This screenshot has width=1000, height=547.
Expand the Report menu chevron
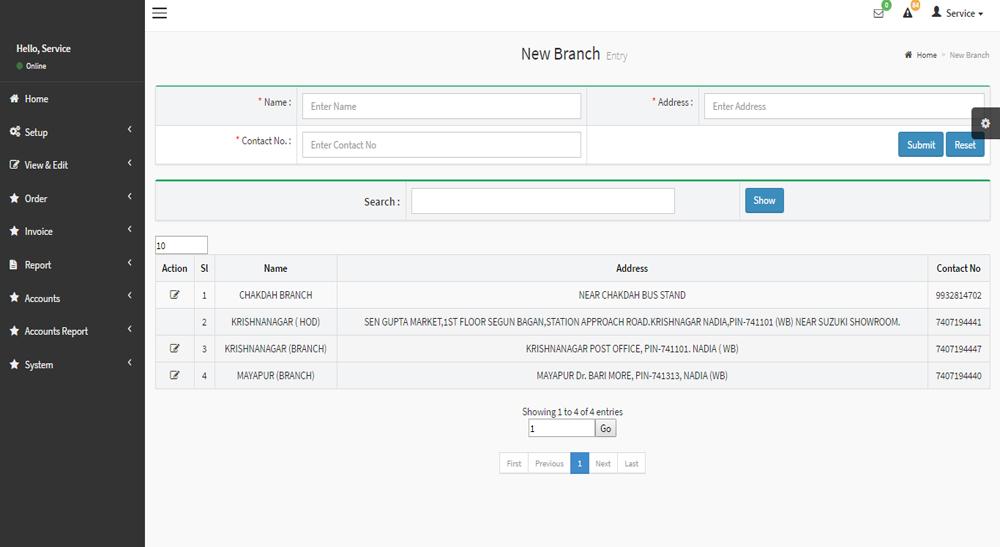pyautogui.click(x=129, y=263)
